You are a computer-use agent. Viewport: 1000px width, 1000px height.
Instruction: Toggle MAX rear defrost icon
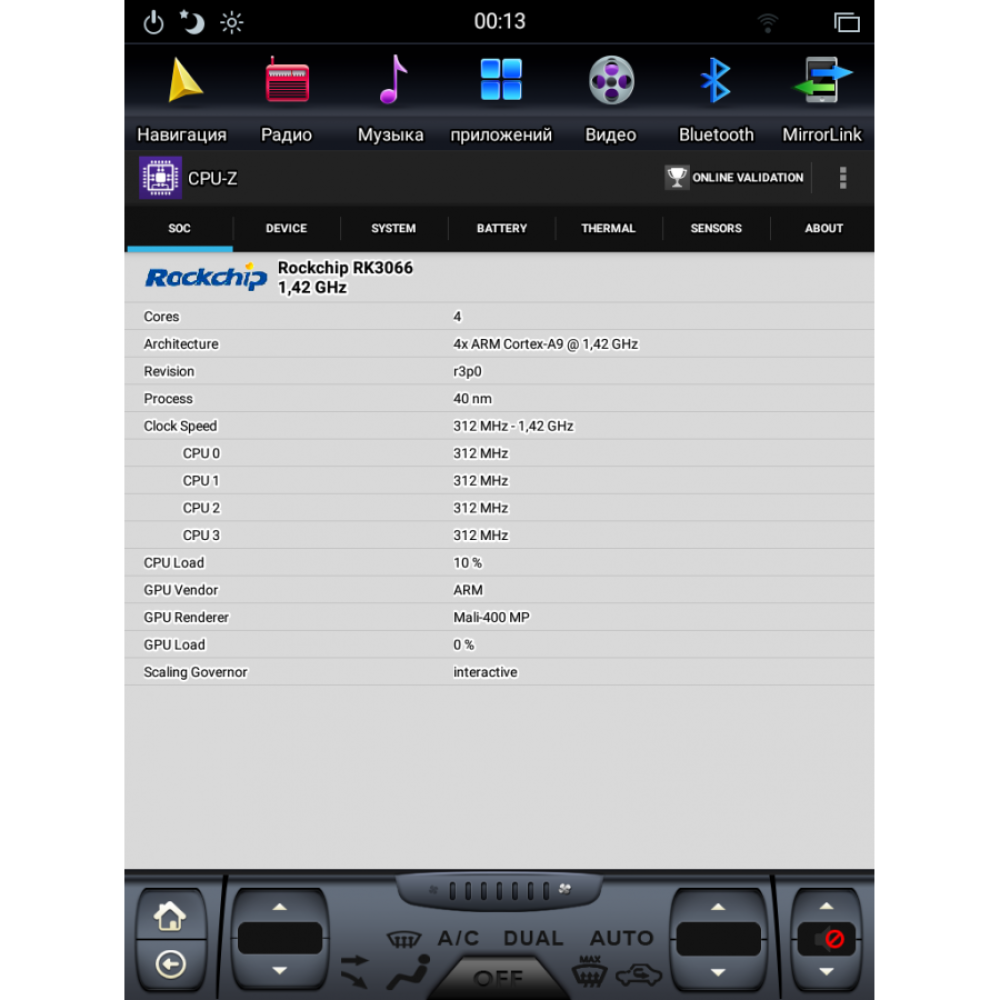[589, 971]
